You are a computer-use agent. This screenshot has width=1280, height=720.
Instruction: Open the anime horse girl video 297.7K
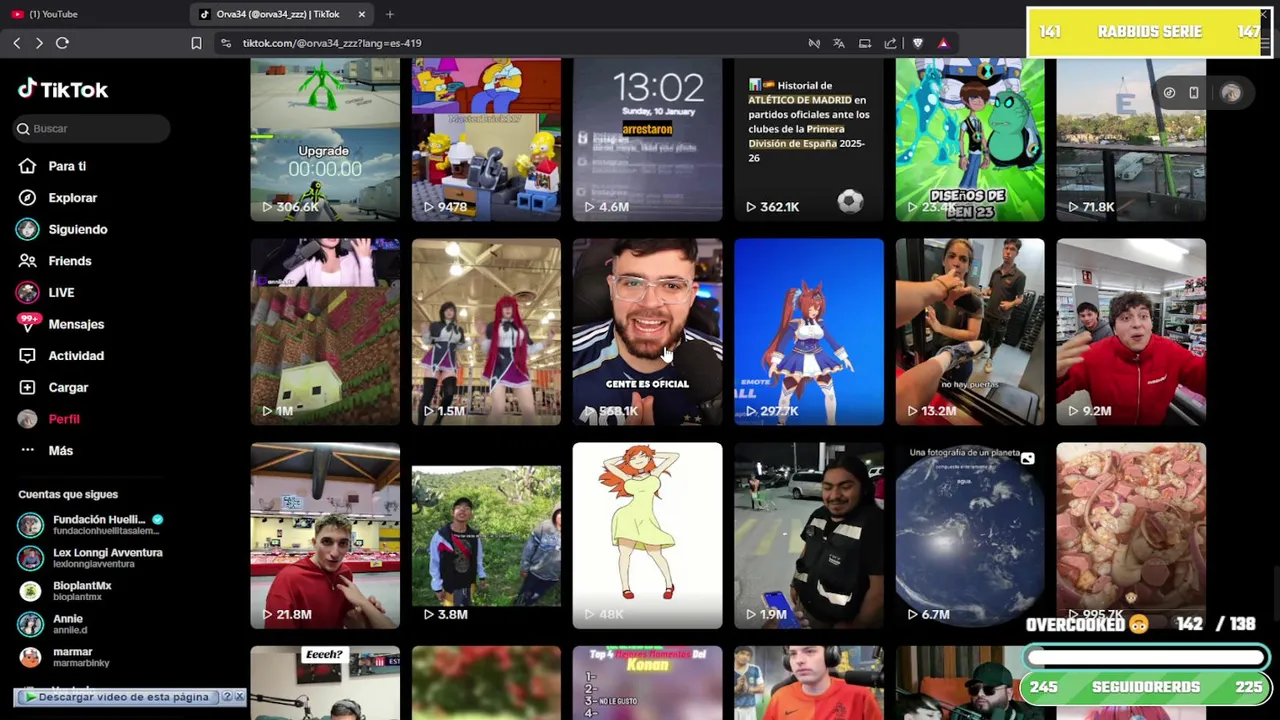[809, 332]
